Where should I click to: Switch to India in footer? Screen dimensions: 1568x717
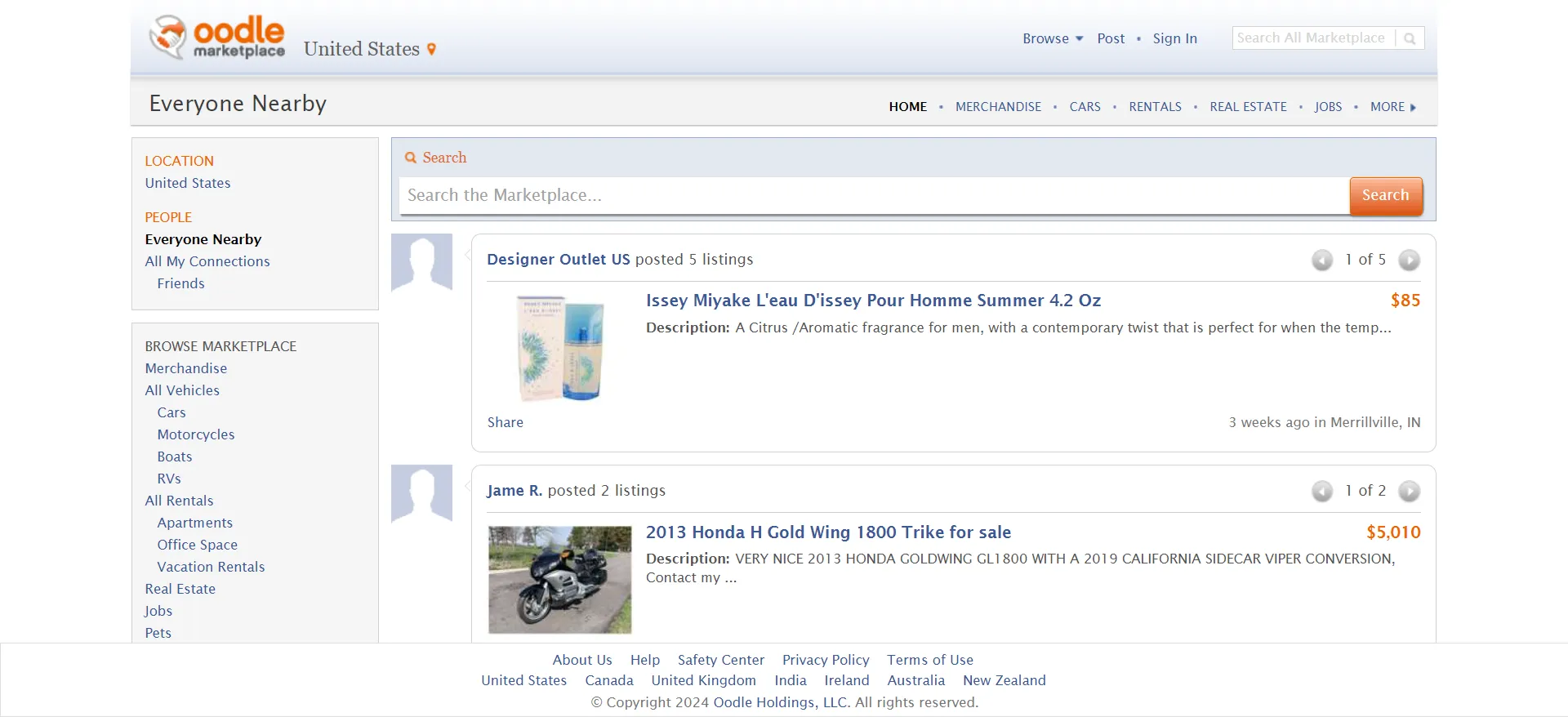pos(791,681)
